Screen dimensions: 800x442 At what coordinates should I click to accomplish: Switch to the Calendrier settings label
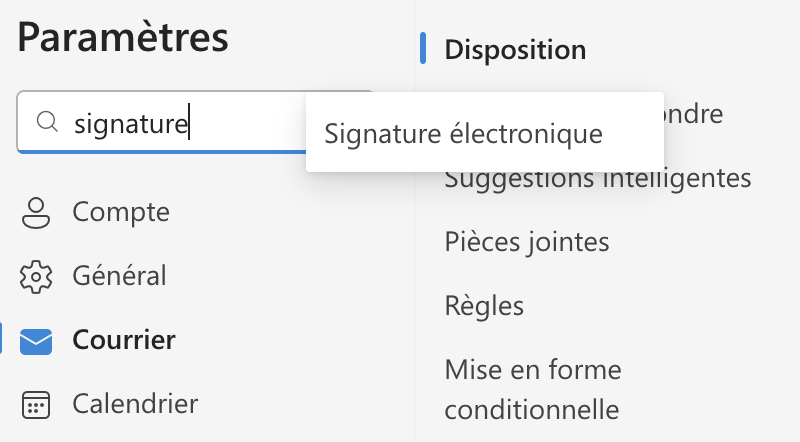point(135,404)
